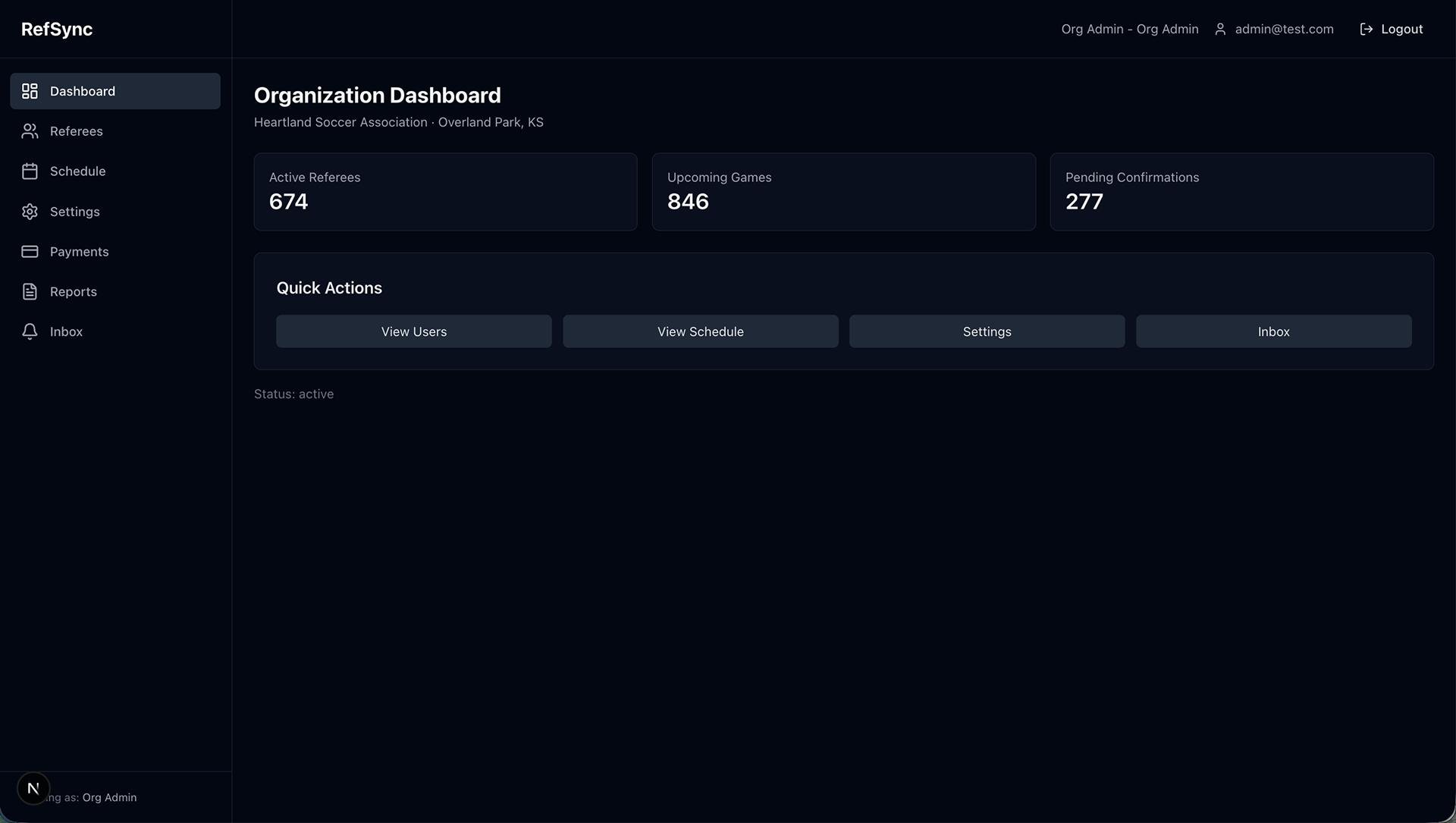Screen dimensions: 1456x823
Task: Click the Dashboard grid icon in sidebar
Action: coord(30,91)
